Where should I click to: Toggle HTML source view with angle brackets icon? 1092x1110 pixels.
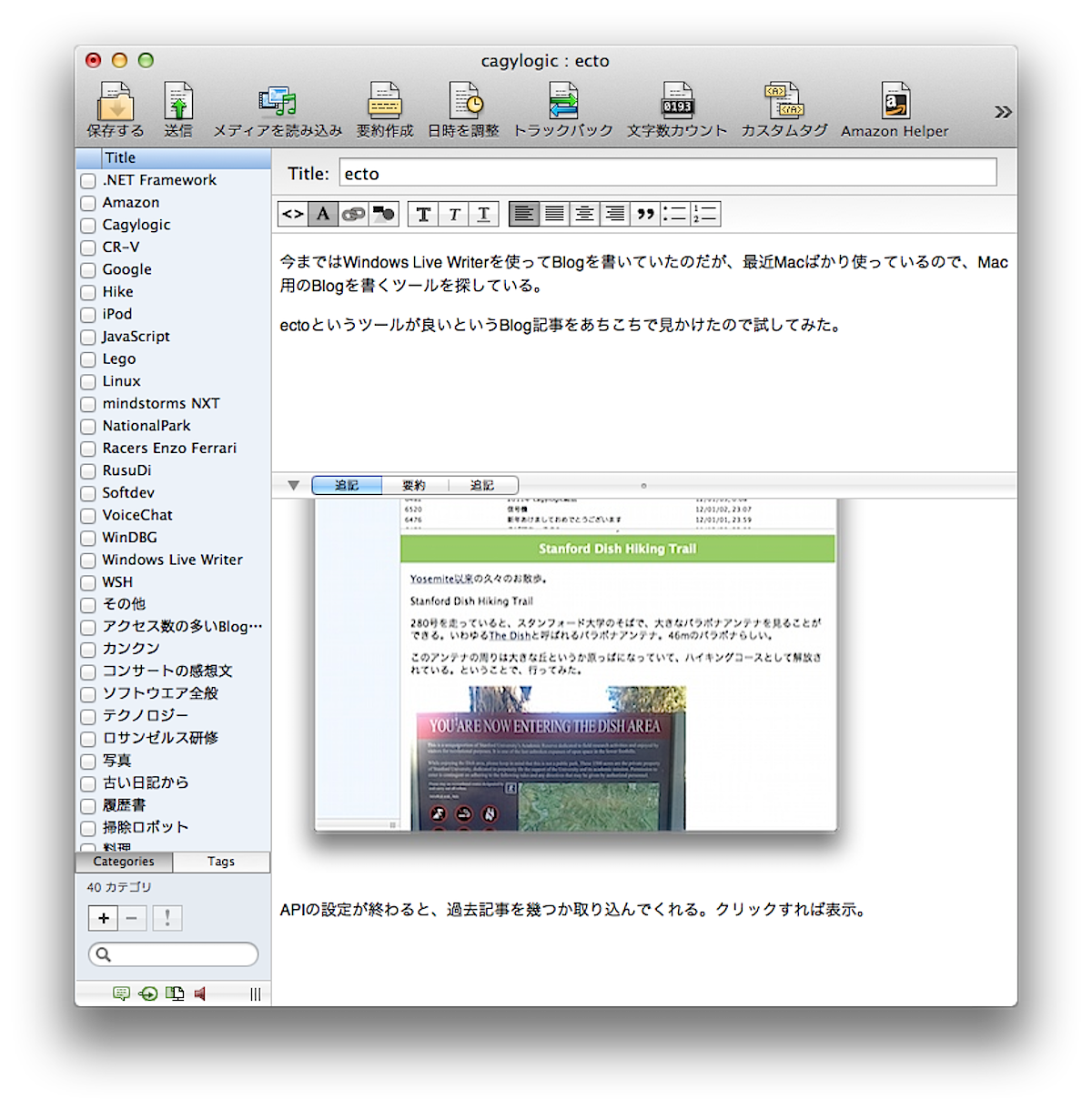(x=292, y=215)
